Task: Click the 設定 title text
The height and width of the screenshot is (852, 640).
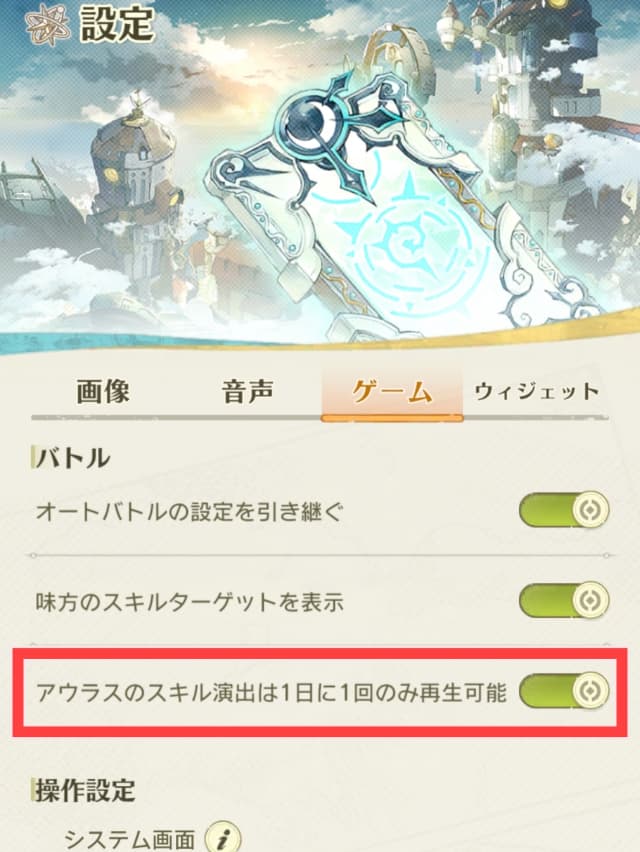Action: (117, 24)
